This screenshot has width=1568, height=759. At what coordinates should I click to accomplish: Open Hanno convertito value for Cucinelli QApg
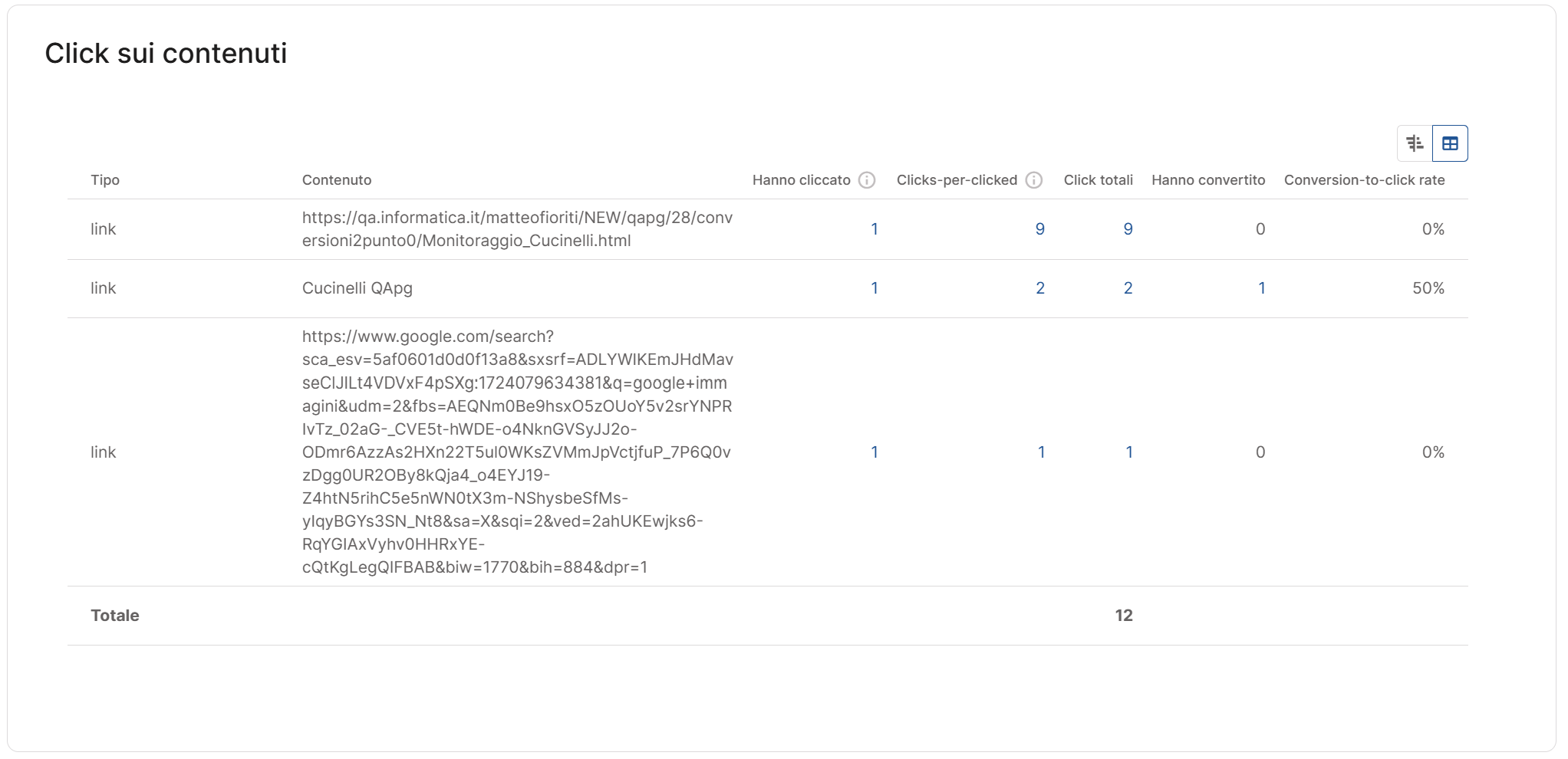pos(1261,288)
